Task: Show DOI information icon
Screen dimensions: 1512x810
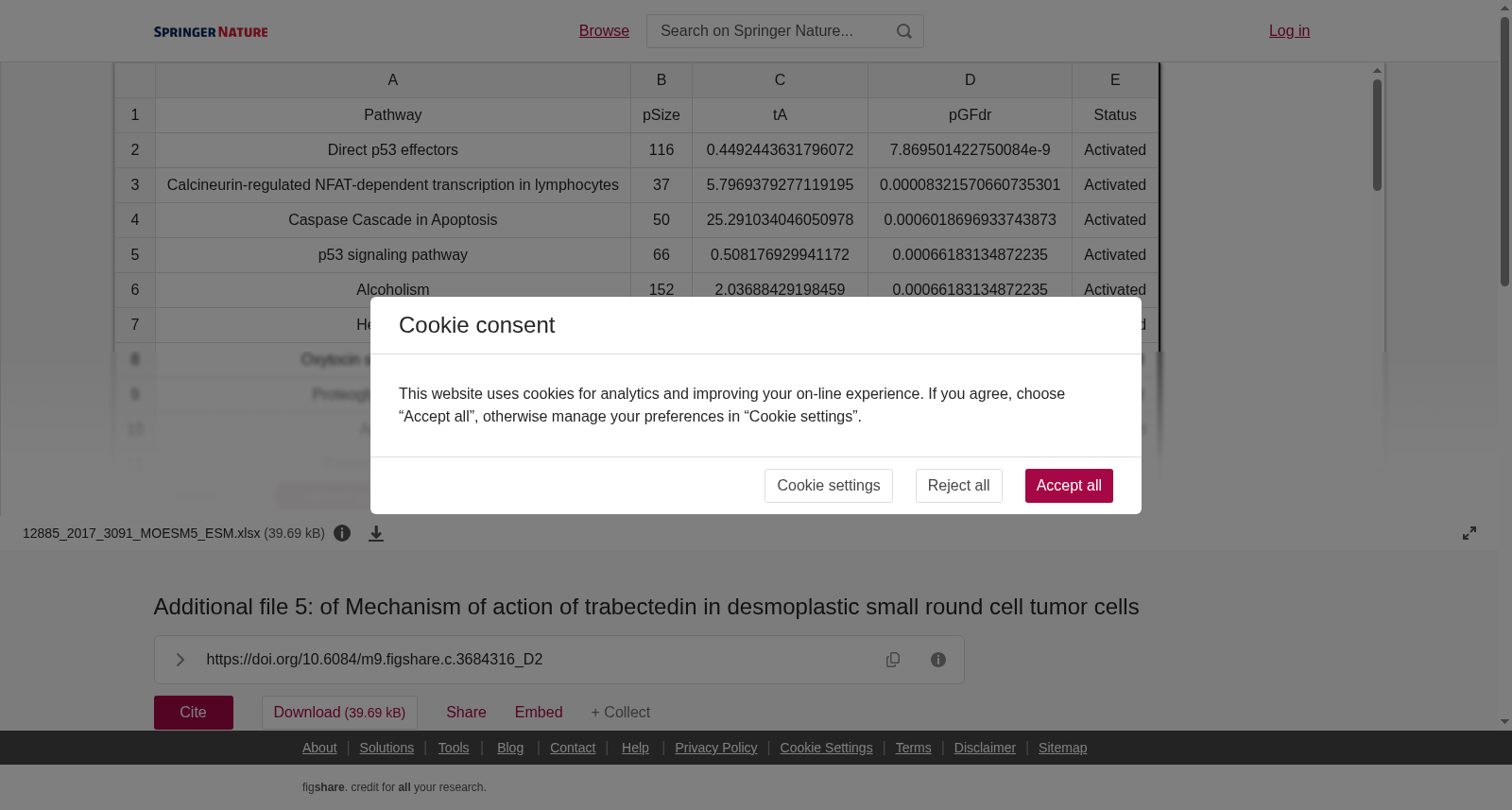Action: 938,660
